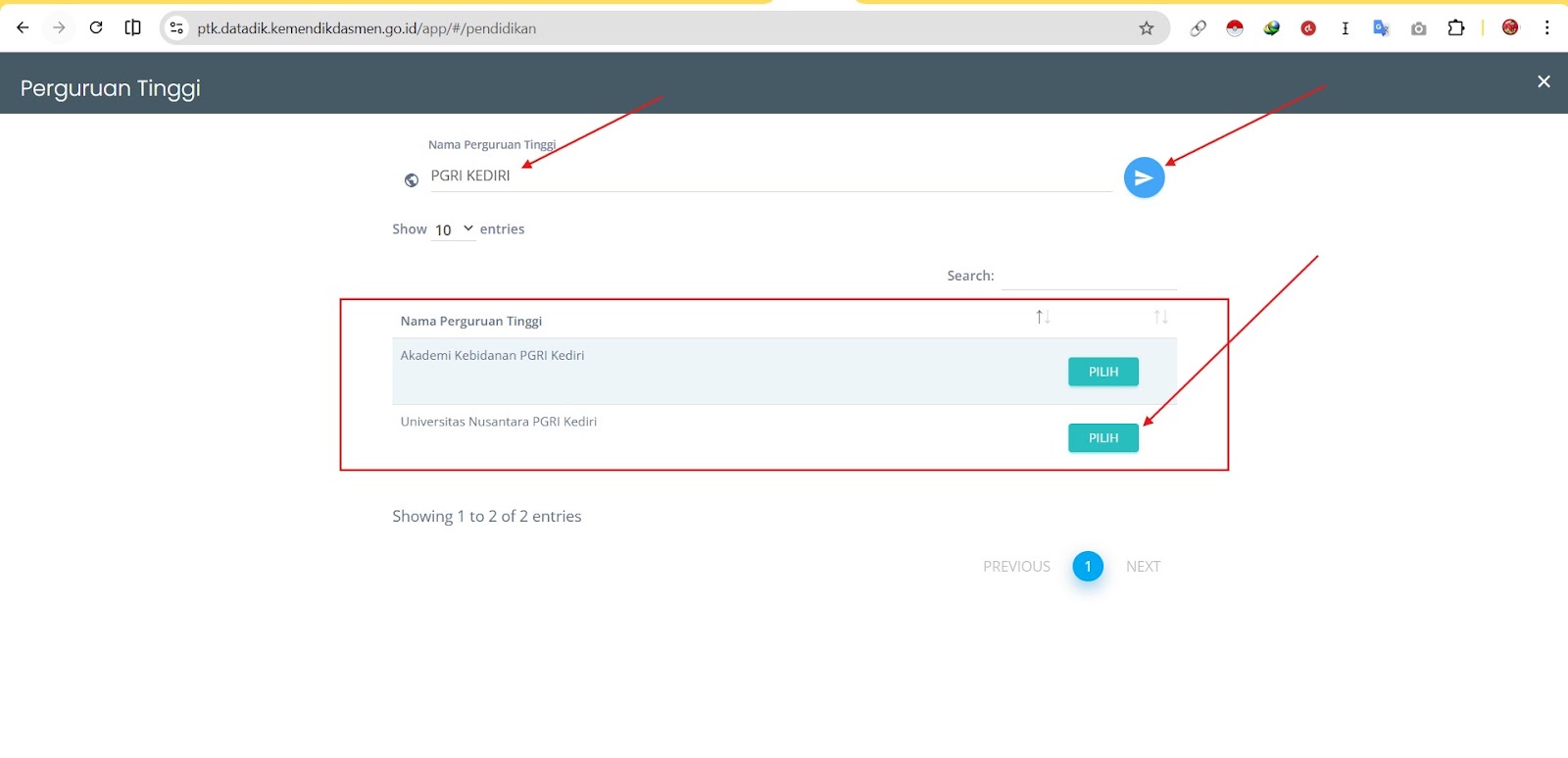Open the browser side panel icon
1568x758 pixels.
[133, 27]
